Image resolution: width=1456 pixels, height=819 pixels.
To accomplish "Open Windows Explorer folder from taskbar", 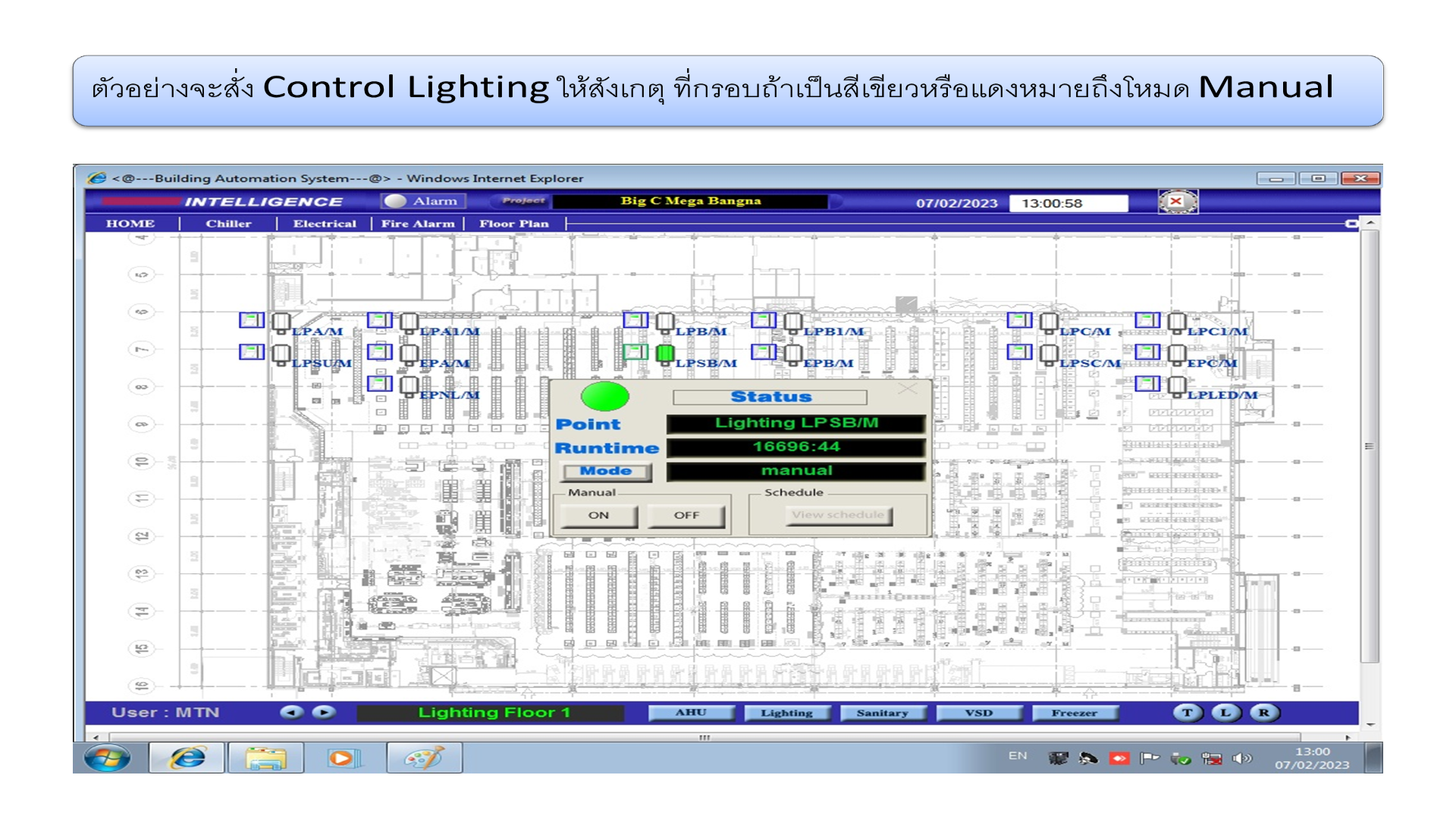I will click(x=265, y=758).
